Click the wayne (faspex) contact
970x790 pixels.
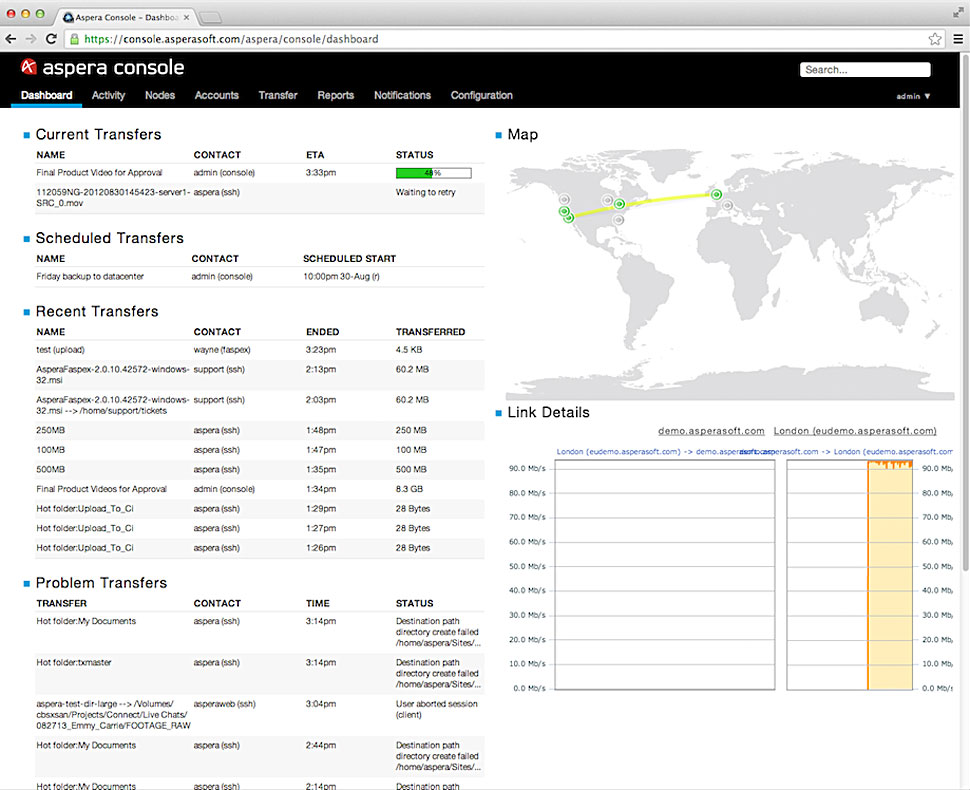click(x=222, y=350)
